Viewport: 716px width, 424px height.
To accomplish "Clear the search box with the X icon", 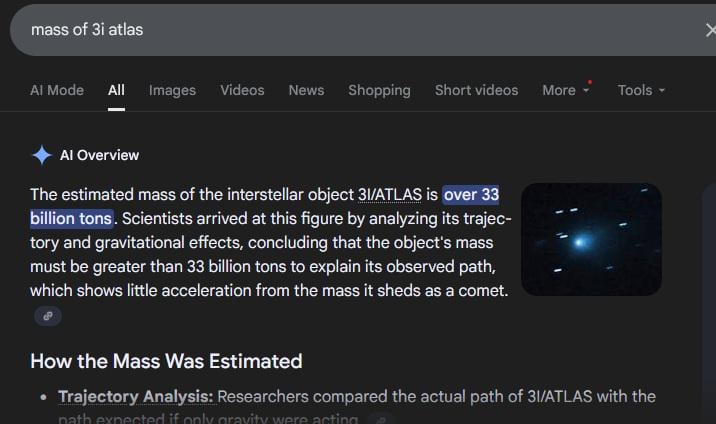I will pos(710,31).
